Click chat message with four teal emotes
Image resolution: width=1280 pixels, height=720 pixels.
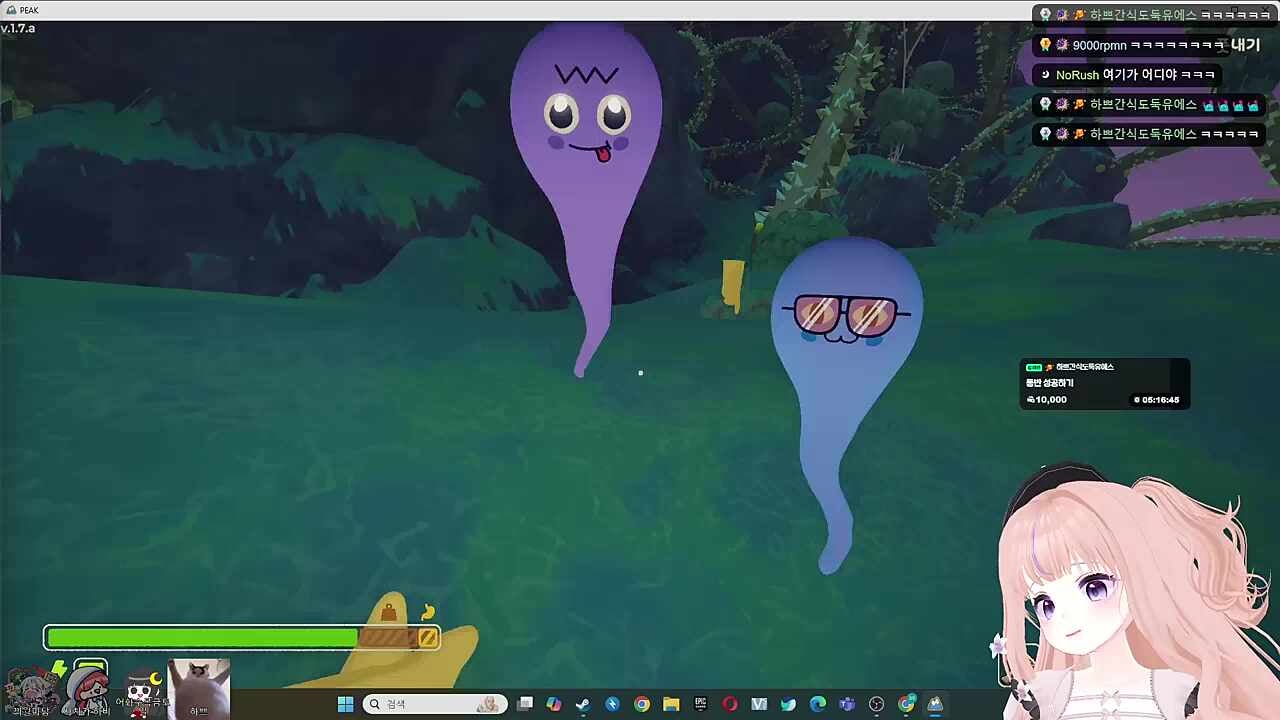tap(1149, 104)
